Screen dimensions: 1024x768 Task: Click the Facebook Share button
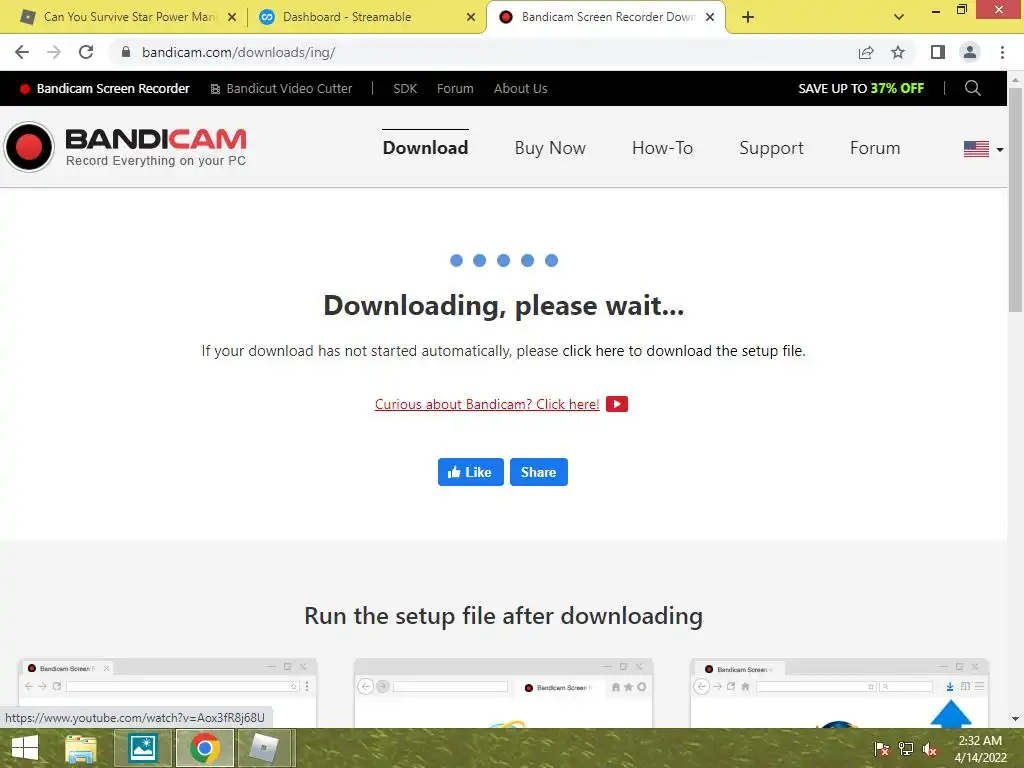pos(539,472)
